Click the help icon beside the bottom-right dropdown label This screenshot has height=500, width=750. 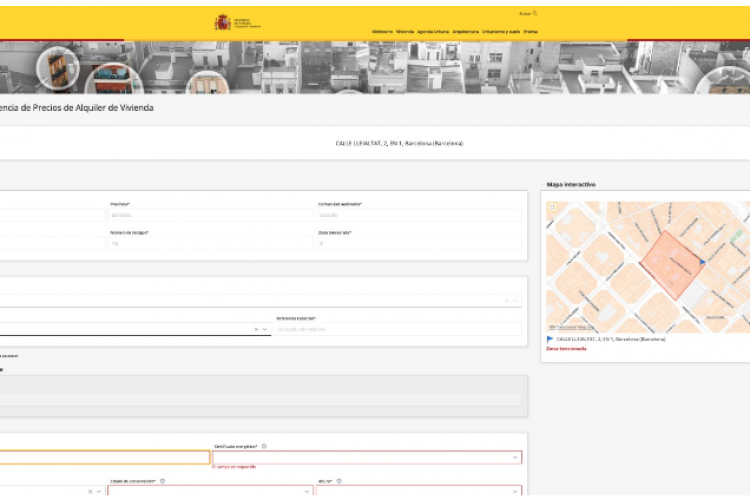pyautogui.click(x=341, y=480)
